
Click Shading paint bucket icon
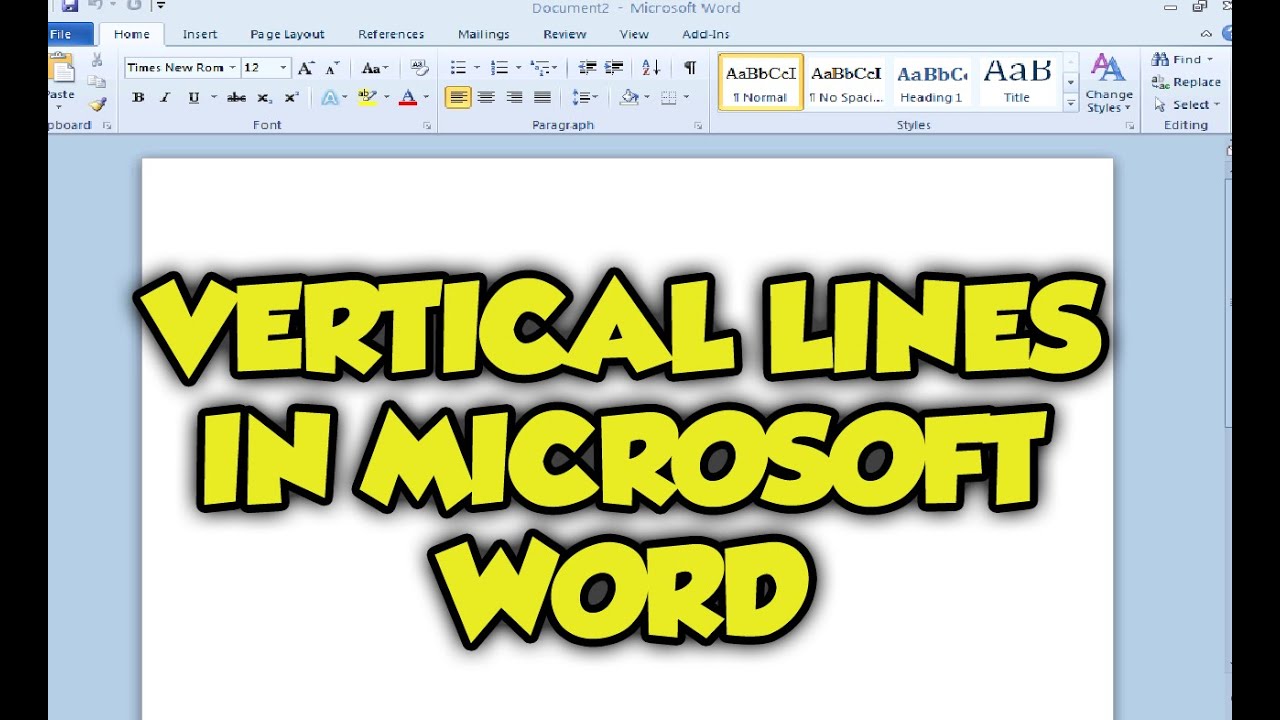(x=628, y=97)
